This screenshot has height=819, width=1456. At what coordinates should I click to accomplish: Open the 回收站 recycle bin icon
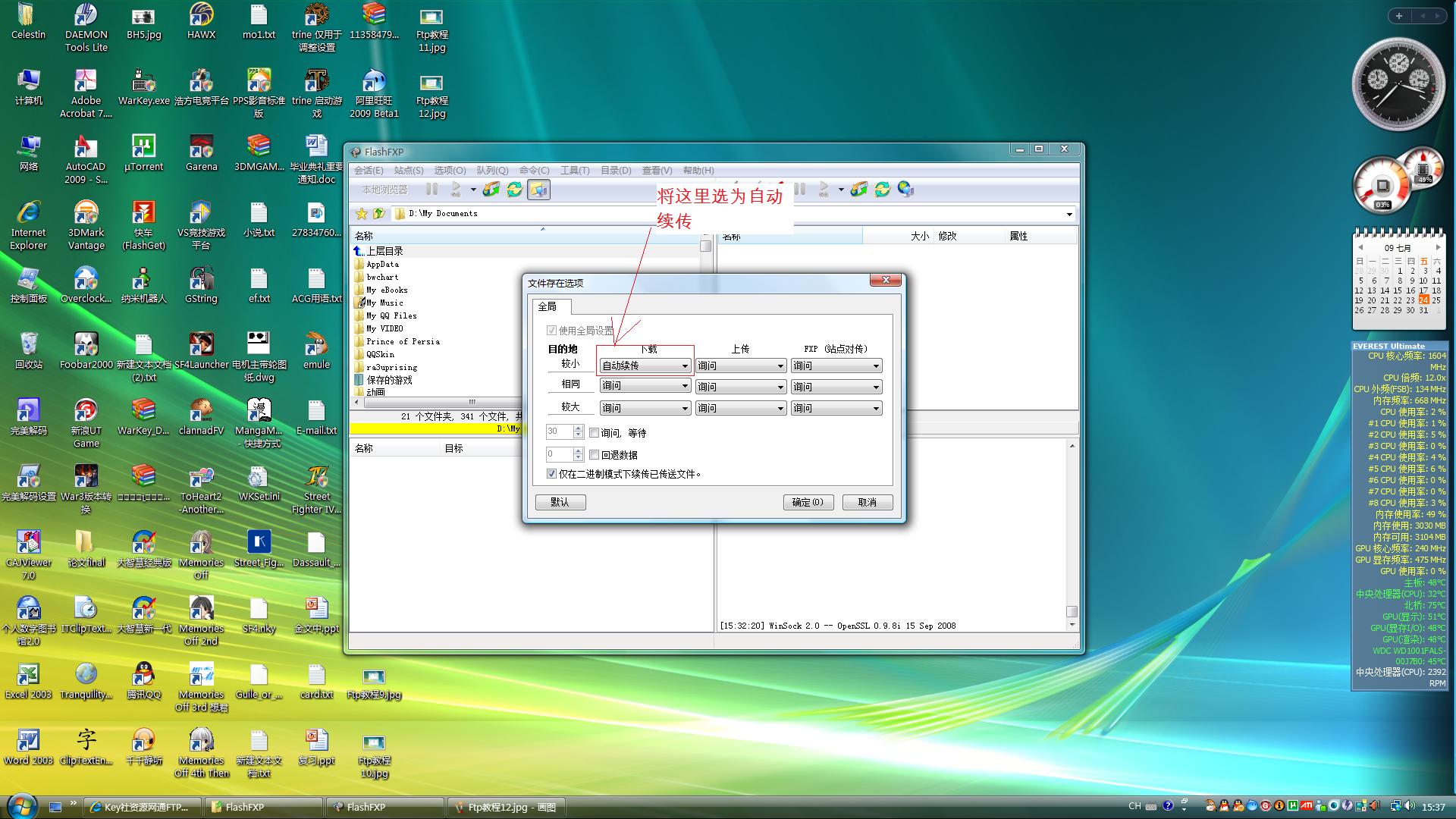click(x=29, y=350)
